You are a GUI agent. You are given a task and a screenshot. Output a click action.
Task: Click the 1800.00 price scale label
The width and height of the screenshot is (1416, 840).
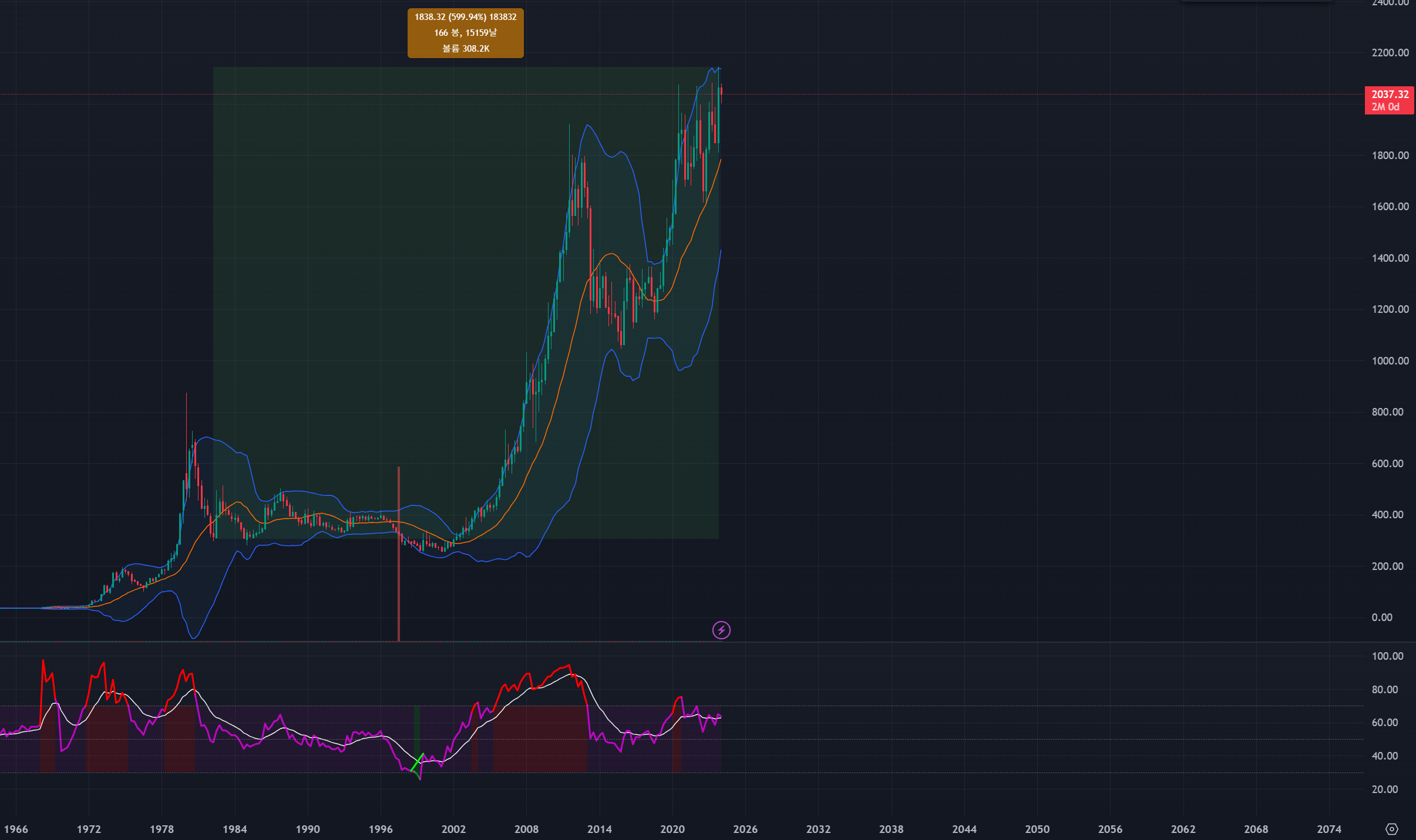1390,156
